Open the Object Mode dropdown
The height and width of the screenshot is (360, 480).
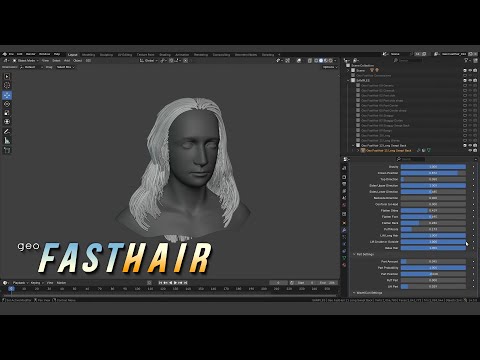pyautogui.click(x=26, y=61)
